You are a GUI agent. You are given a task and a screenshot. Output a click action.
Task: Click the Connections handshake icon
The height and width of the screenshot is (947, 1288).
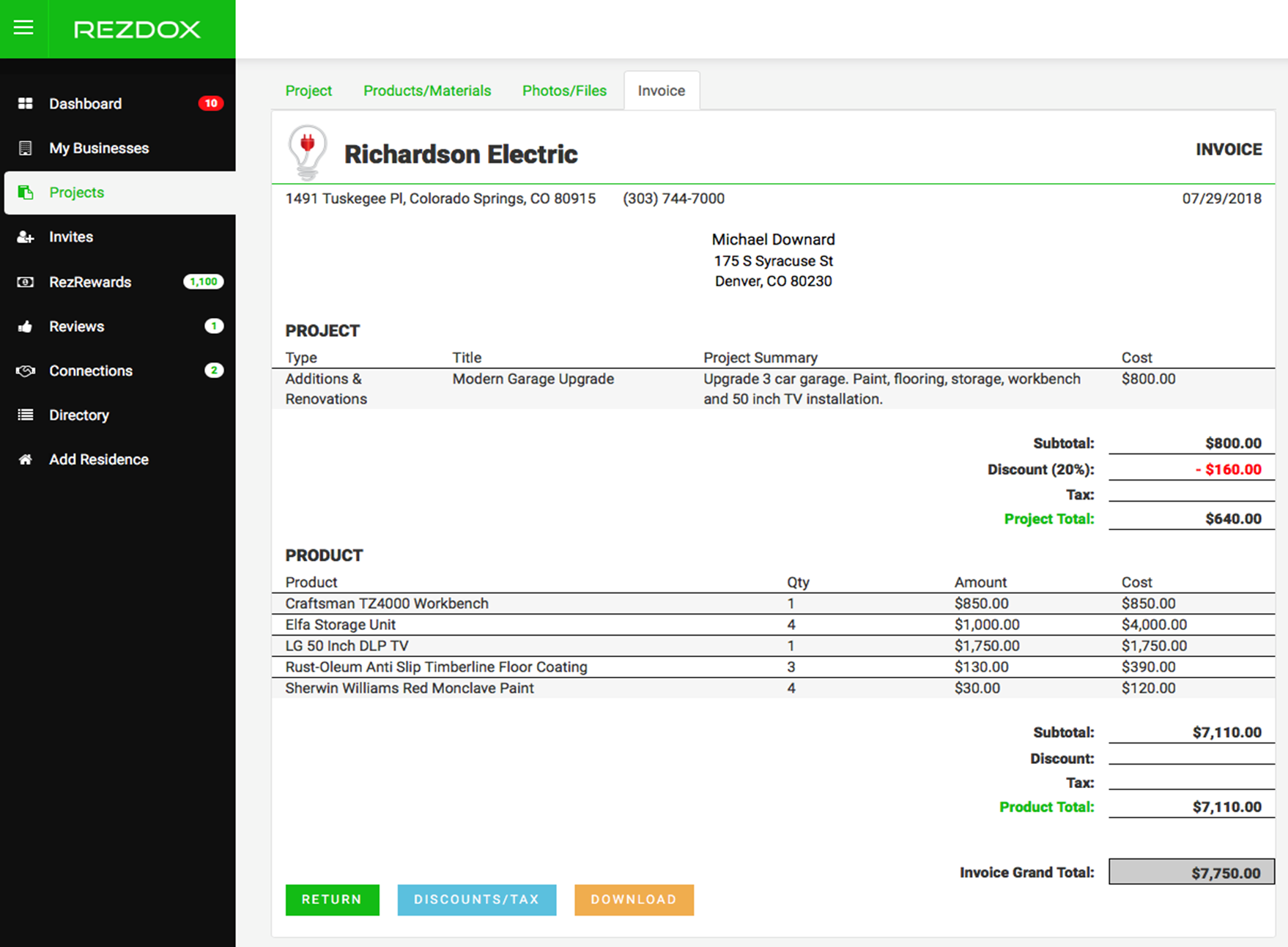(x=26, y=371)
